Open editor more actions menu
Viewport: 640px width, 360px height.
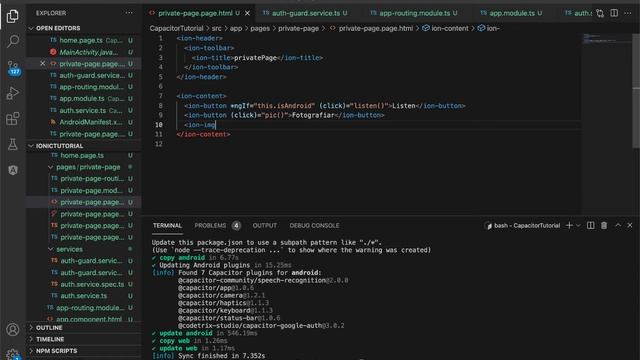point(628,13)
